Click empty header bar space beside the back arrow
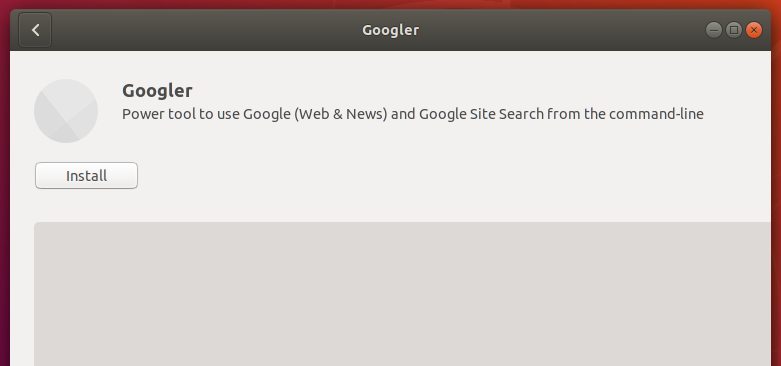 click(x=199, y=30)
